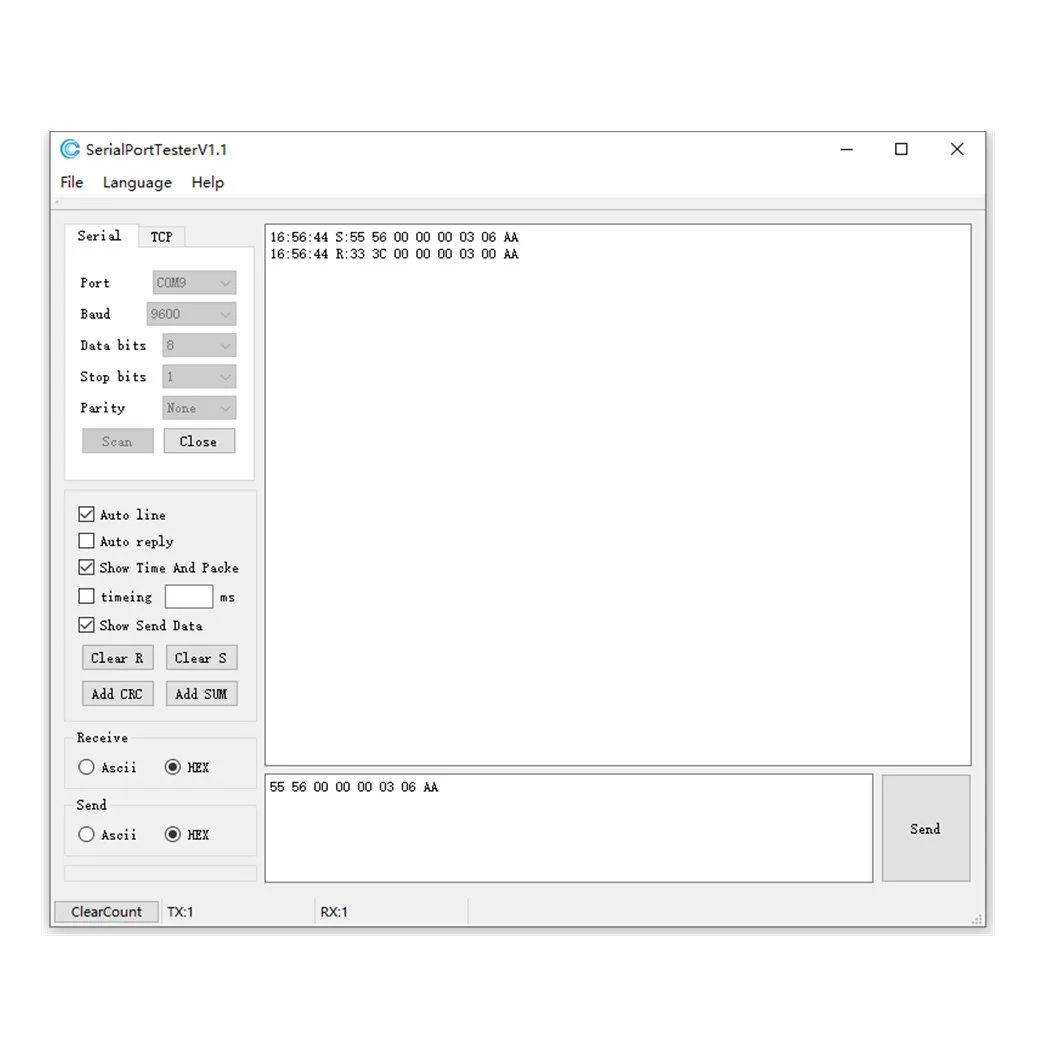Click the ClearCount button in status bar

106,911
